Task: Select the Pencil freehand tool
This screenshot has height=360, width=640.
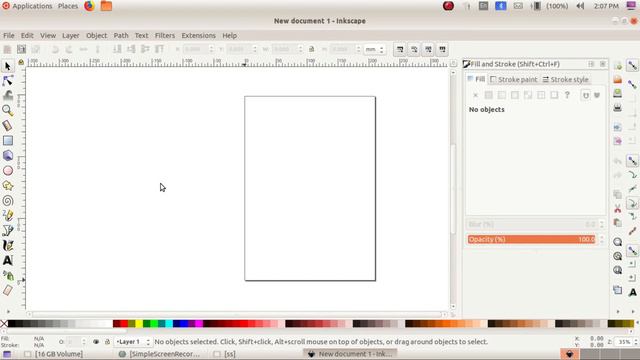Action: 7,216
